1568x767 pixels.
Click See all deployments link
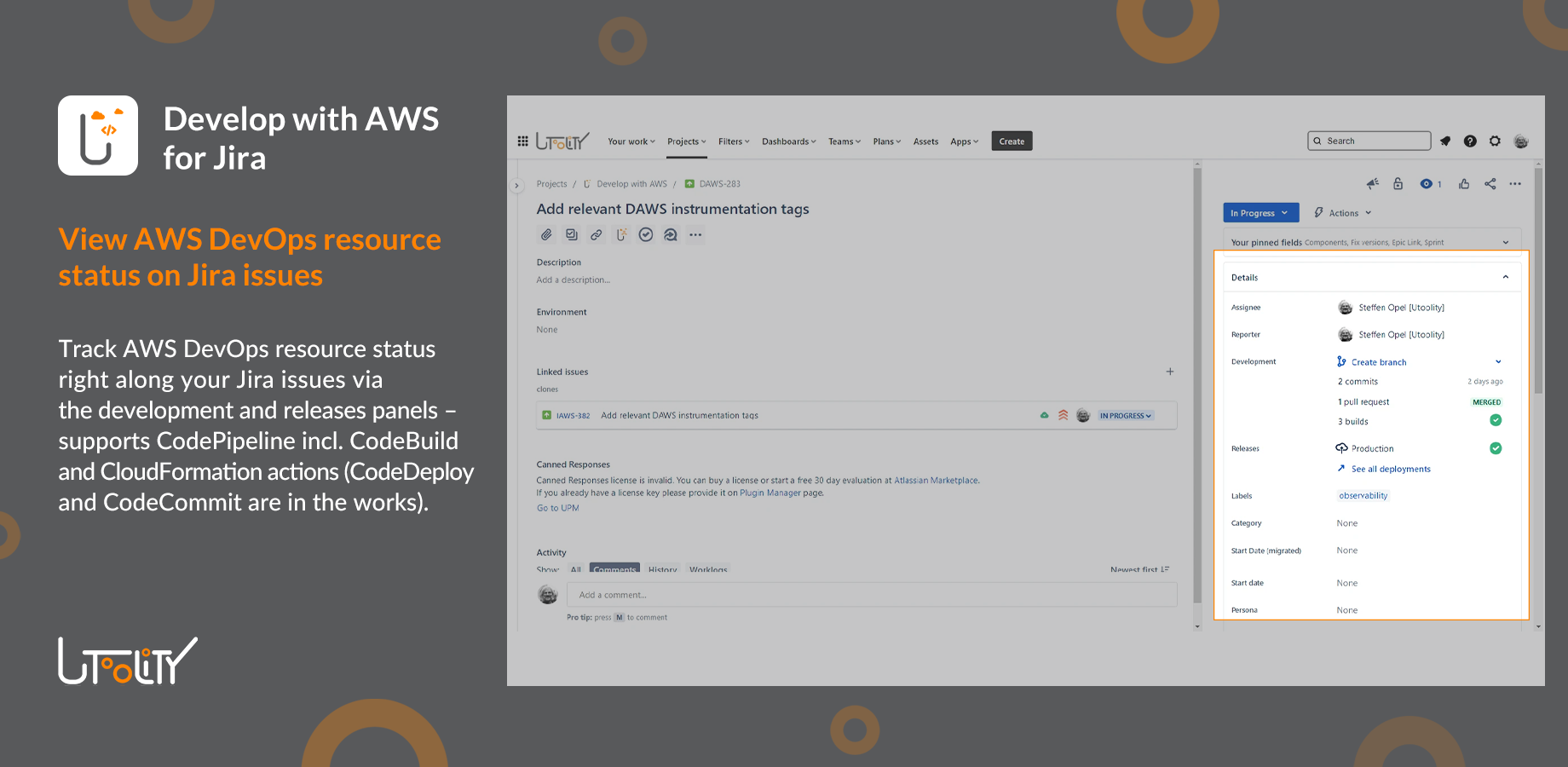pyautogui.click(x=1391, y=469)
